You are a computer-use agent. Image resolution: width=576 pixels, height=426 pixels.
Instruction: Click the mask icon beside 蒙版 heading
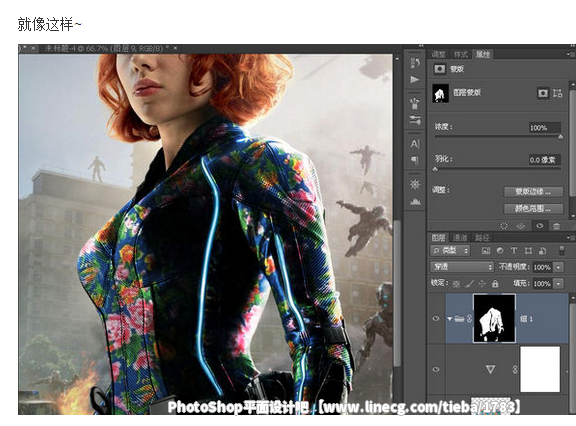(x=440, y=69)
